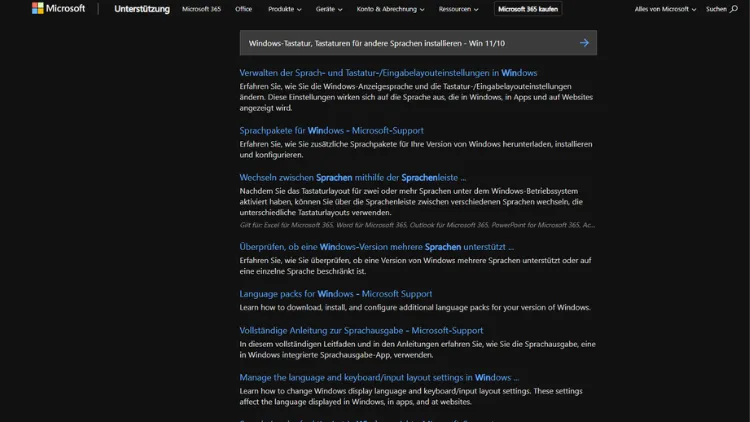This screenshot has height=422, width=750.
Task: Open Language packs for Windows - Microsoft Support result
Action: [336, 294]
